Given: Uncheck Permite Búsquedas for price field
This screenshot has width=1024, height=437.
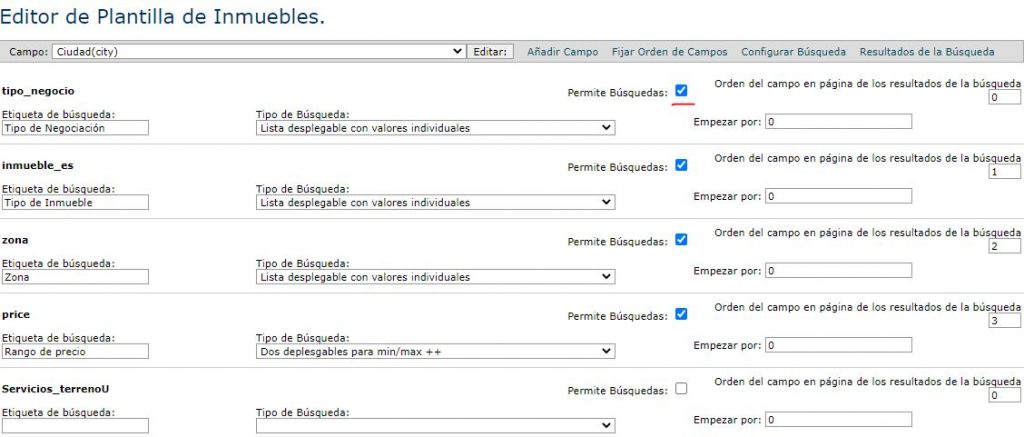Looking at the screenshot, I should point(681,314).
